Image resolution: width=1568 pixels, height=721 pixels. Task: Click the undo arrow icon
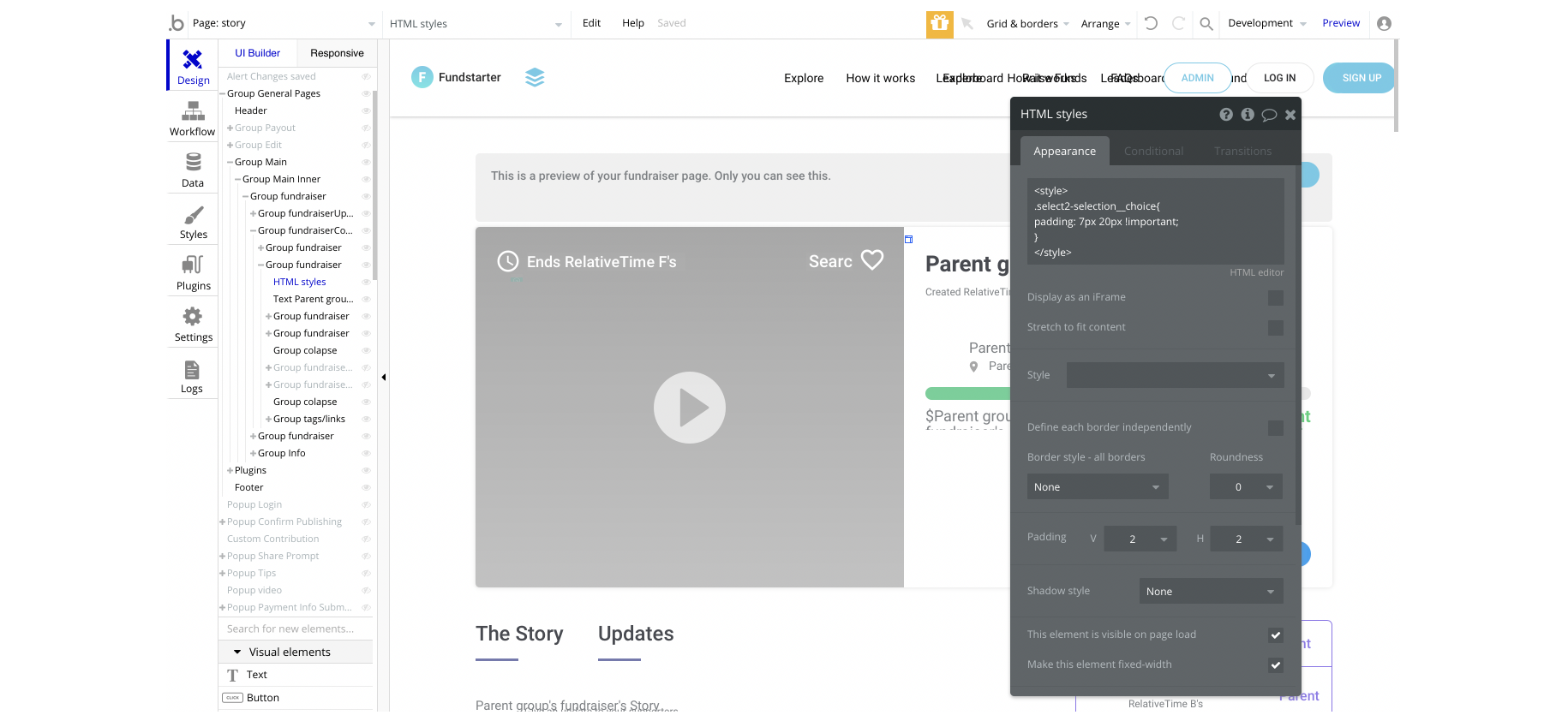tap(1151, 24)
